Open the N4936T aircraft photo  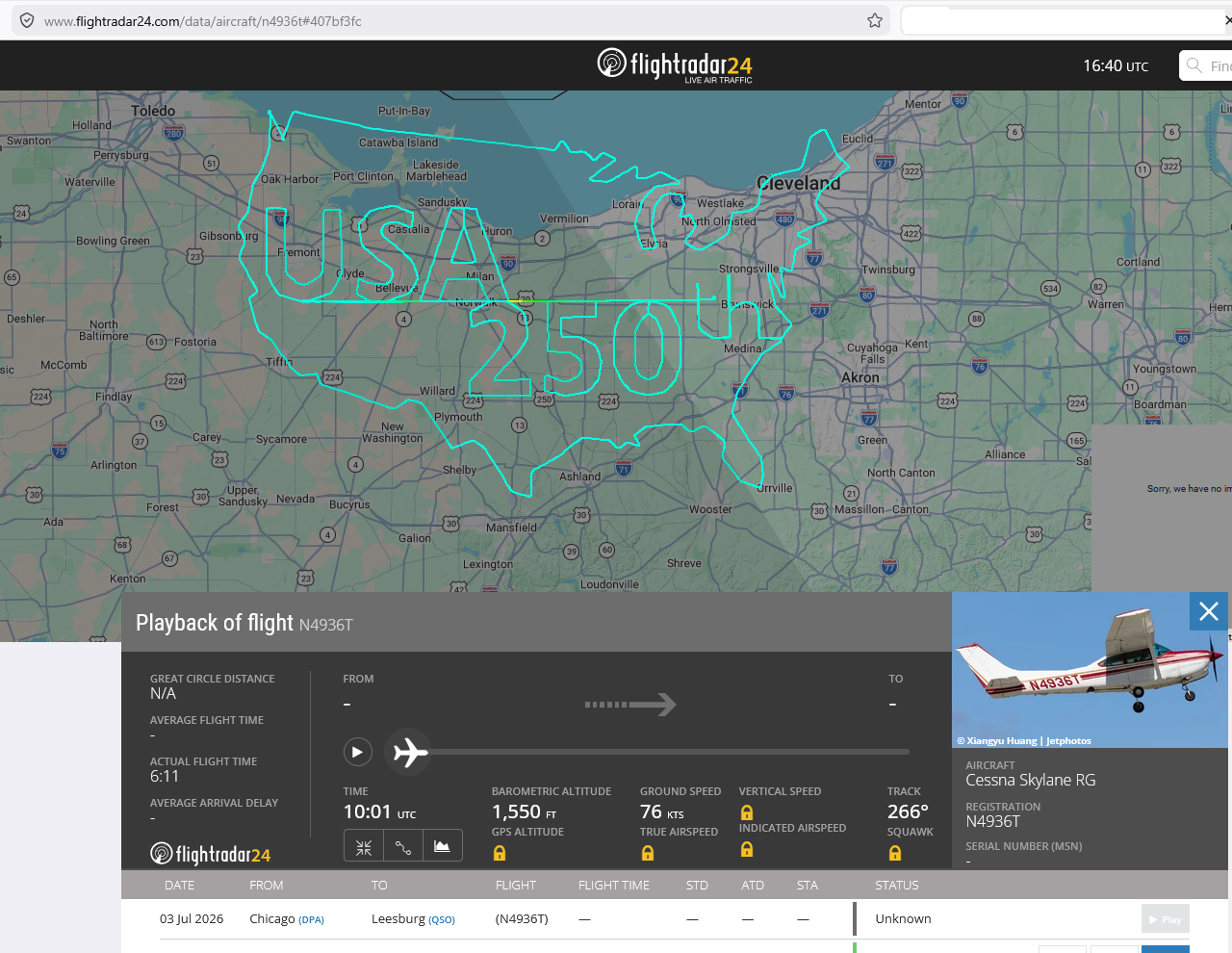(x=1090, y=670)
